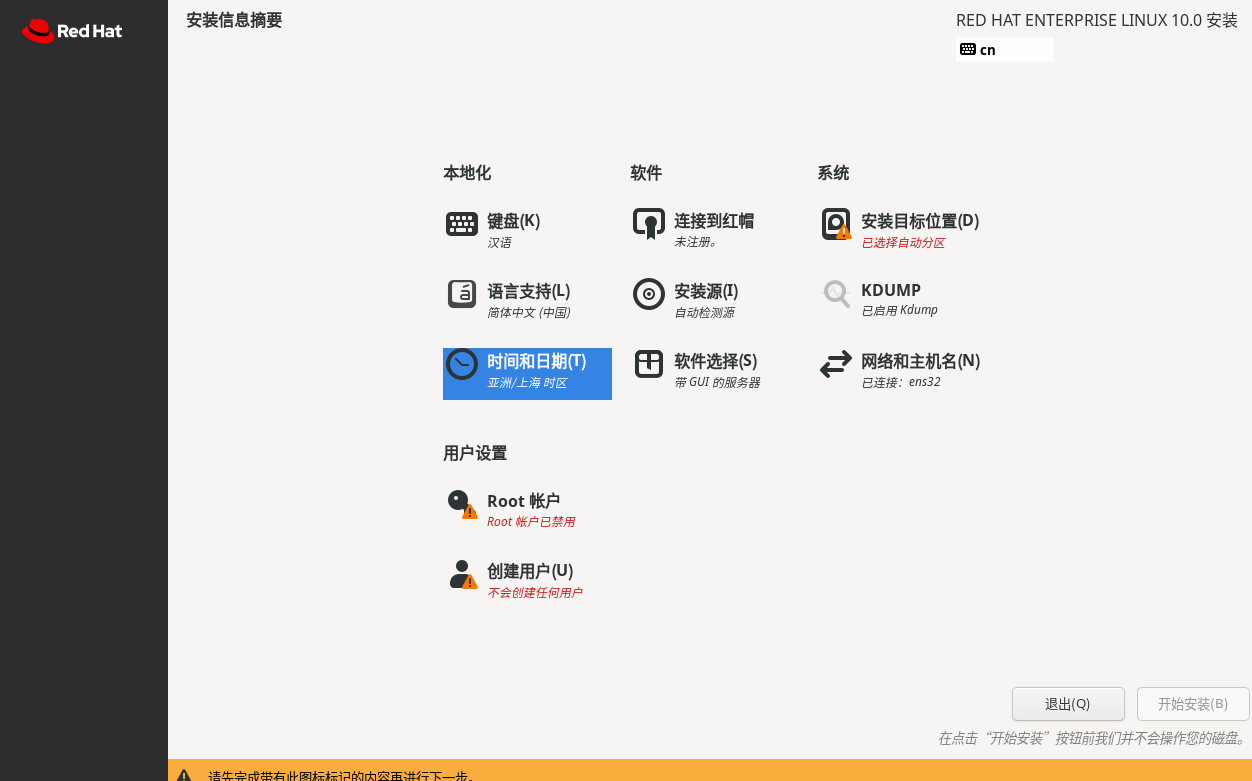Select the 时间和日期 clock icon

462,364
